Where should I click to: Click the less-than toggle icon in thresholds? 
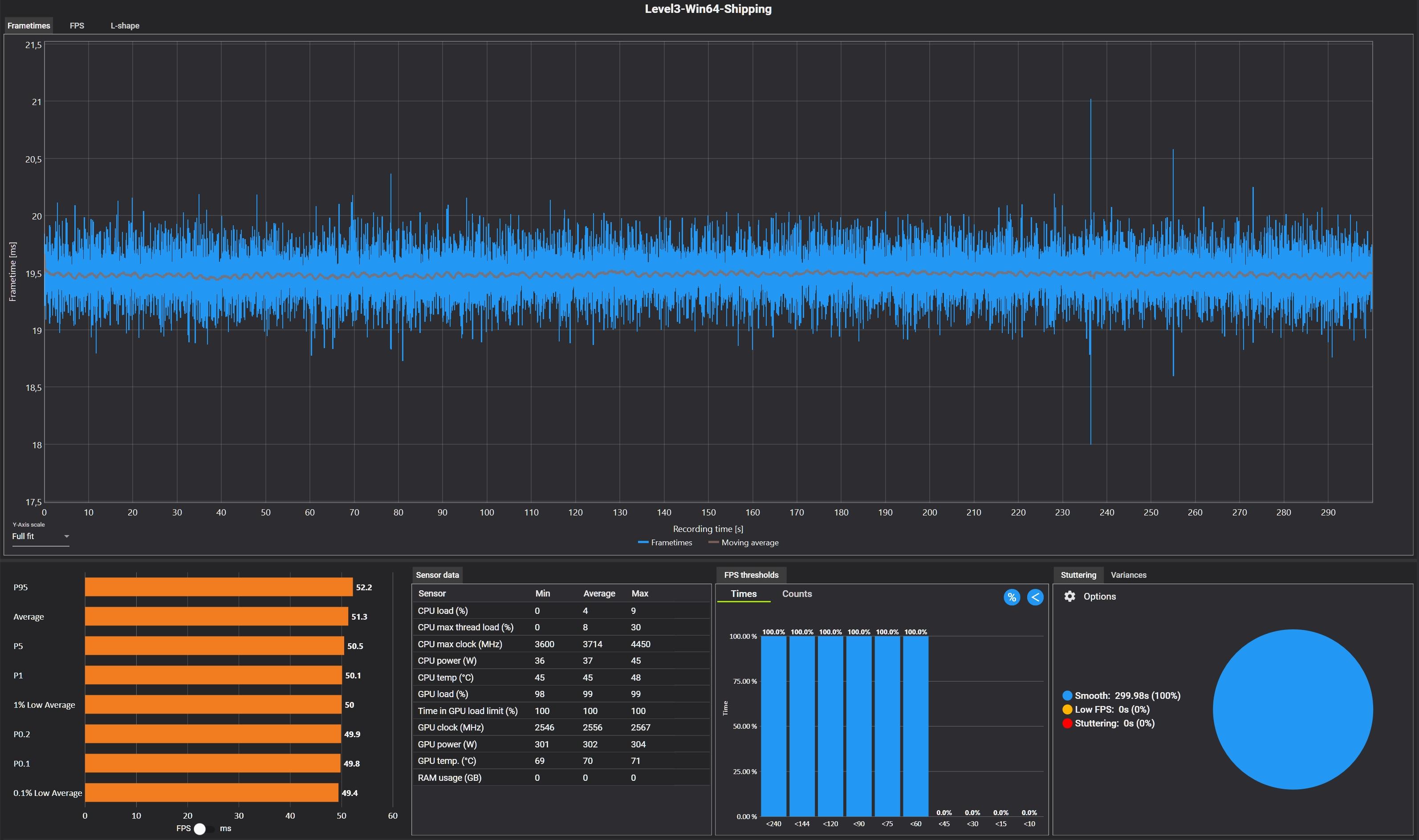pos(1035,597)
